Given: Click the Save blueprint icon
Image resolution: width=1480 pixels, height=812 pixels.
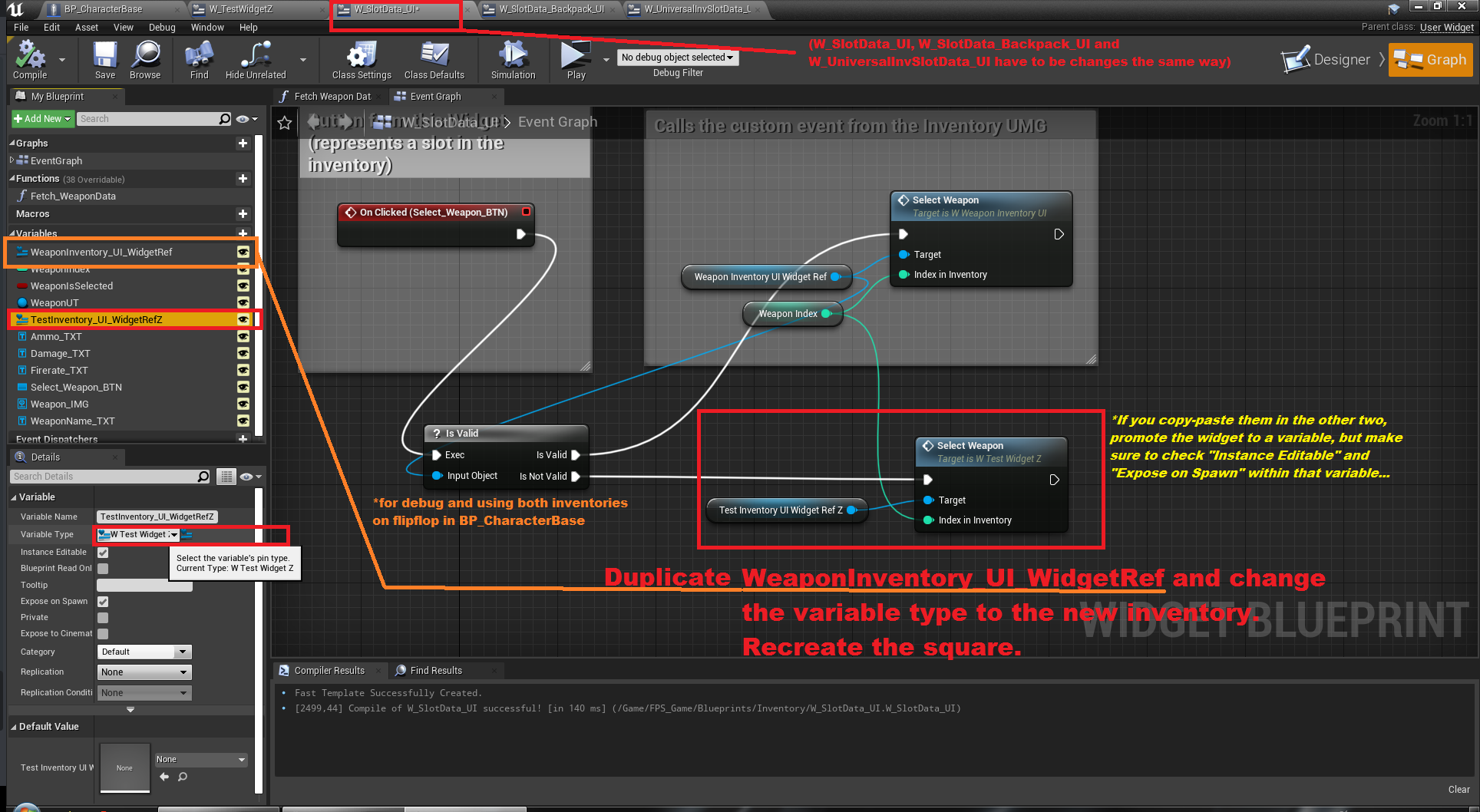Looking at the screenshot, I should (105, 60).
